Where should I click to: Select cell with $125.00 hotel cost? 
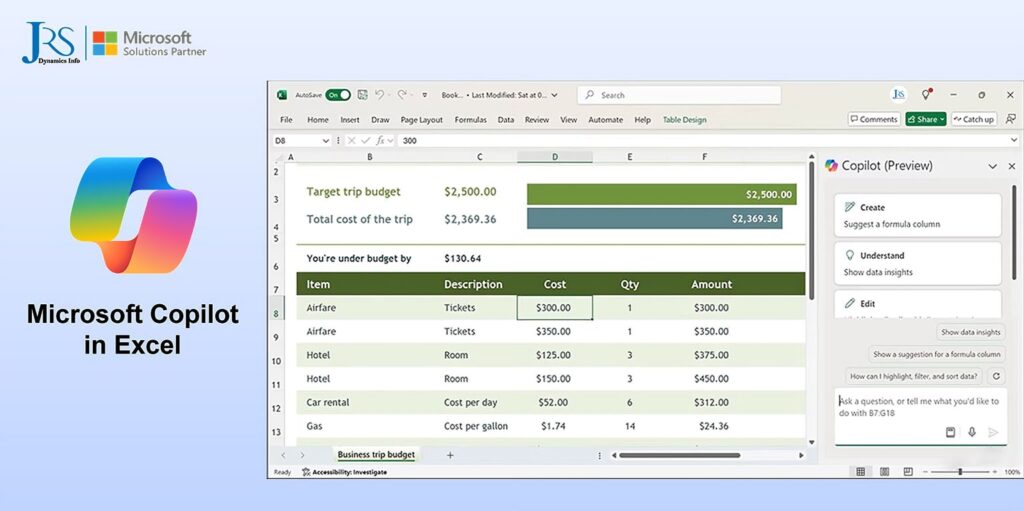554,355
